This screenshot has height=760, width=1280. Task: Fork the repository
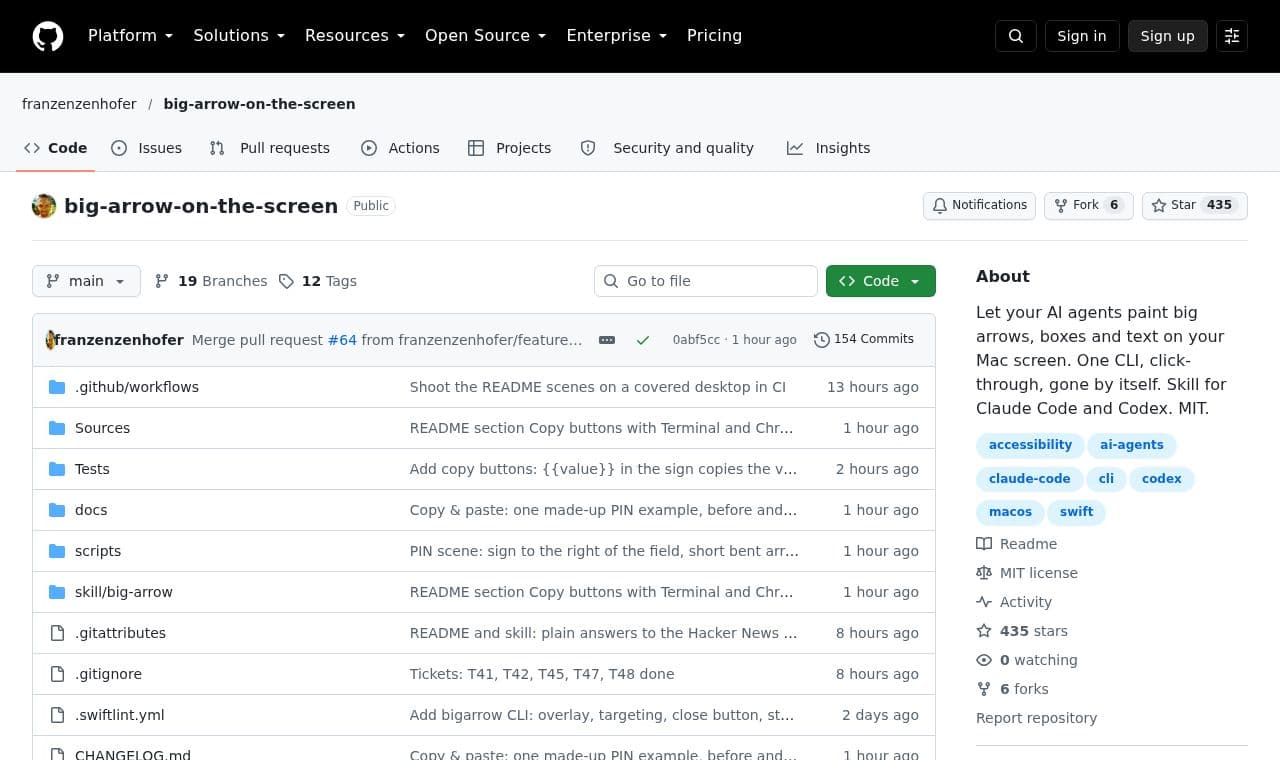[1089, 205]
